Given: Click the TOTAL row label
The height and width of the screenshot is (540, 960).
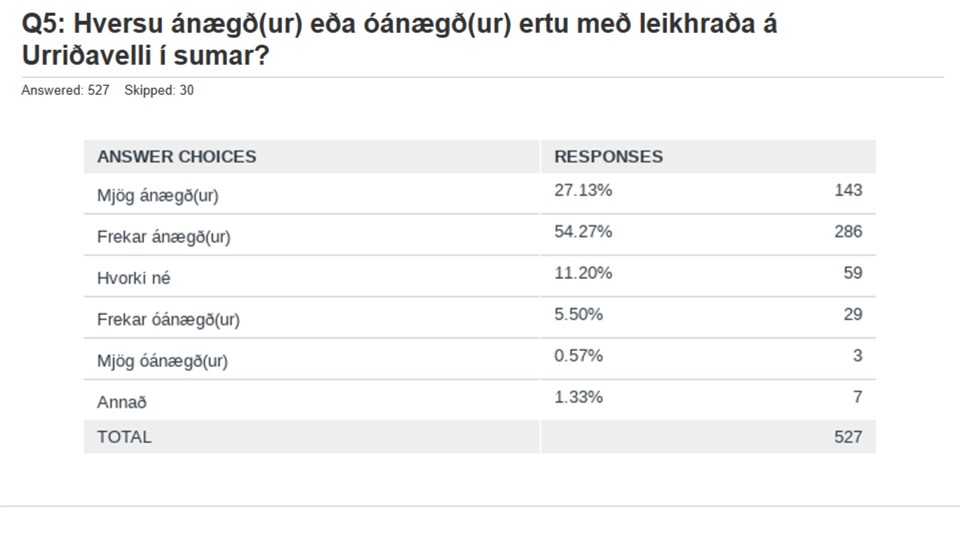Looking at the screenshot, I should (124, 437).
